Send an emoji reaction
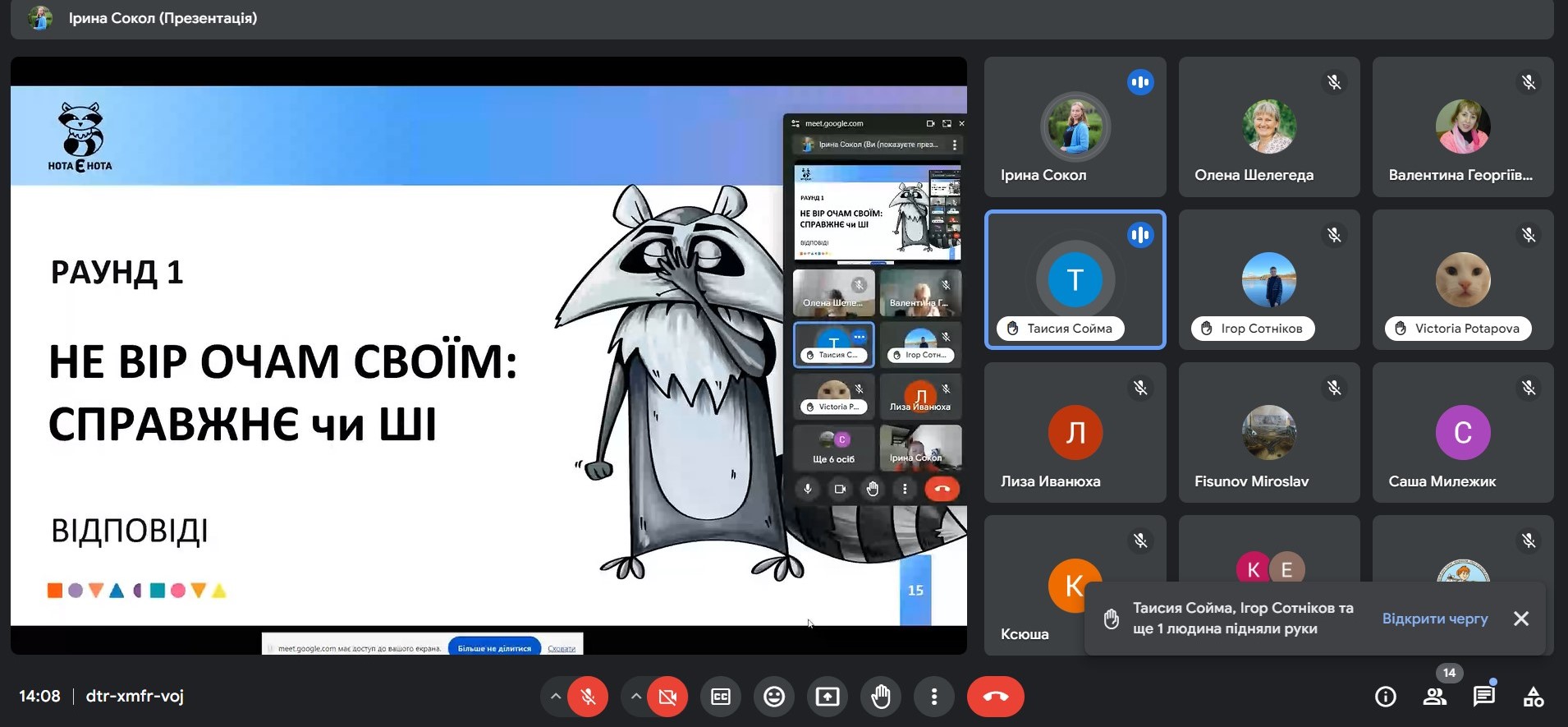Screen dimensions: 1568x727 point(773,697)
